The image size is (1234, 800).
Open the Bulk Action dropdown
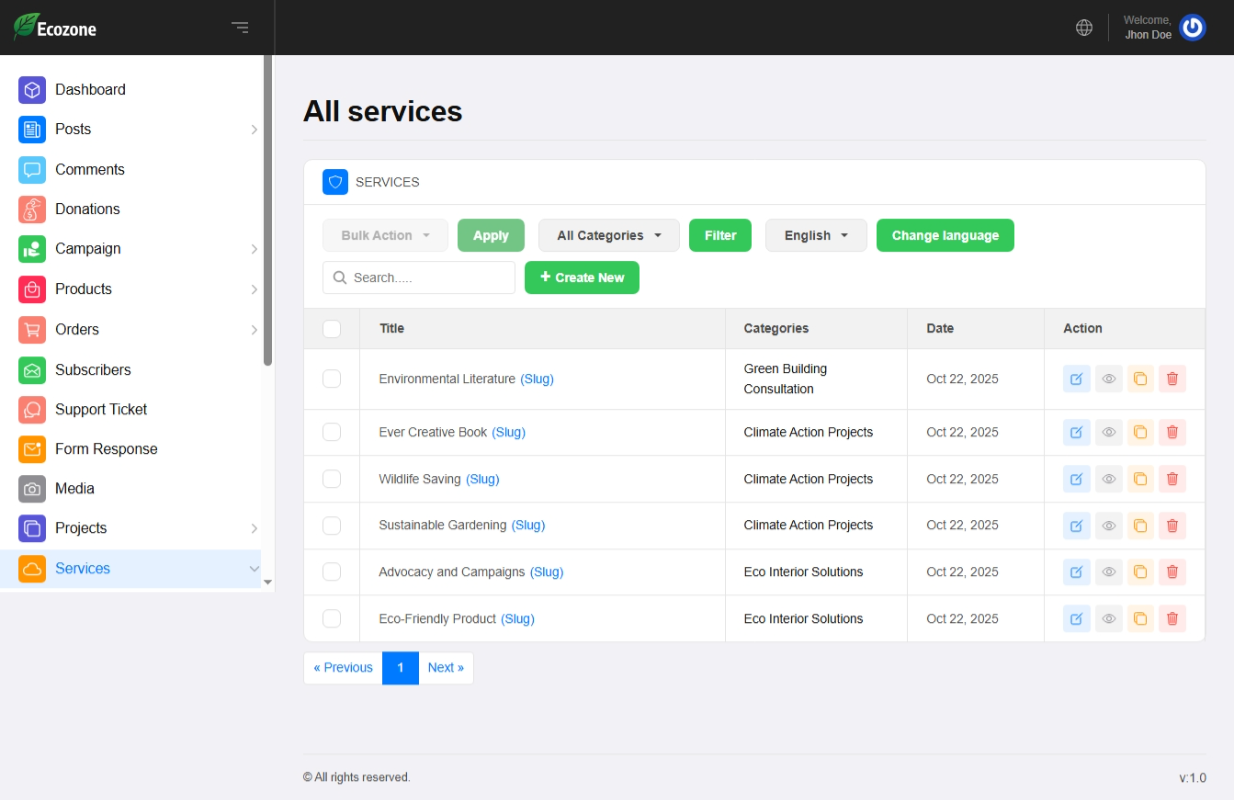pyautogui.click(x=385, y=236)
